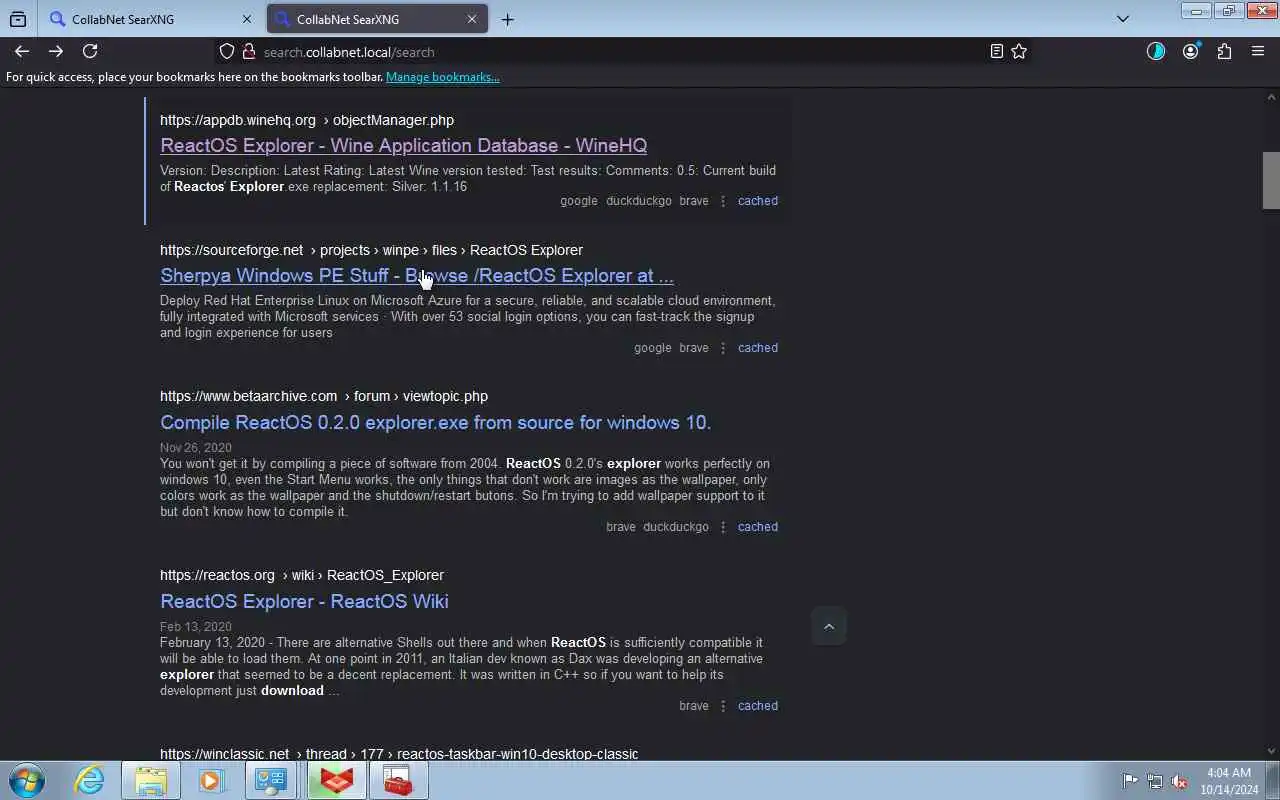Open cached link for ReactOS Wiki result
Screen dimensions: 1280x800
click(757, 706)
